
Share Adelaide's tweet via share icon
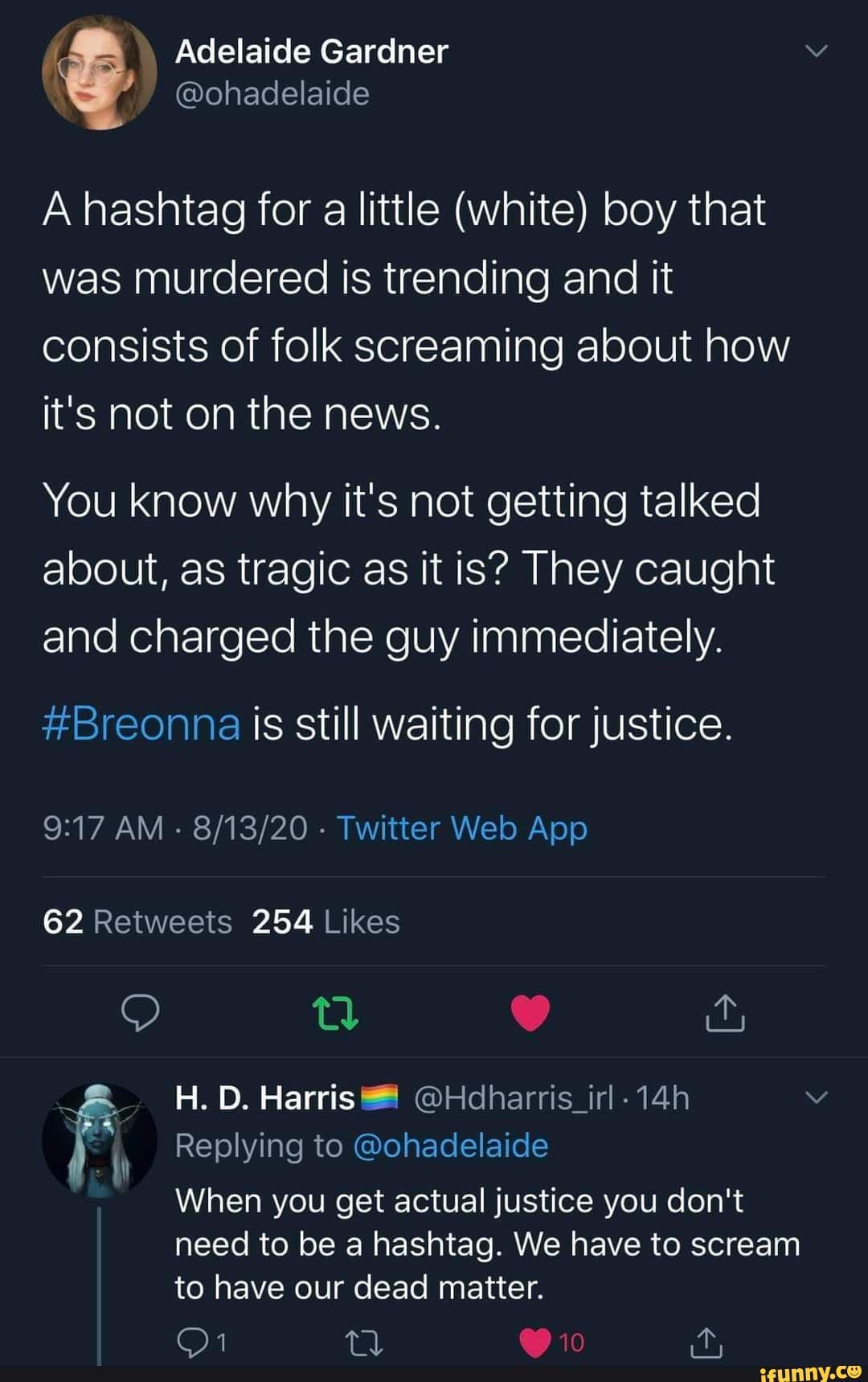tap(725, 1013)
